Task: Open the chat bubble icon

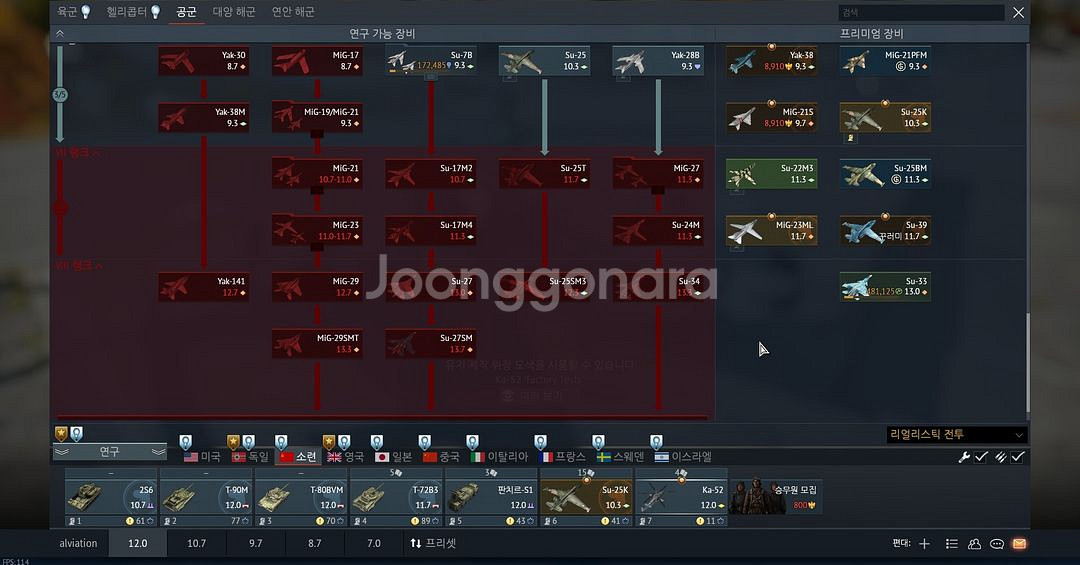Action: tap(997, 544)
